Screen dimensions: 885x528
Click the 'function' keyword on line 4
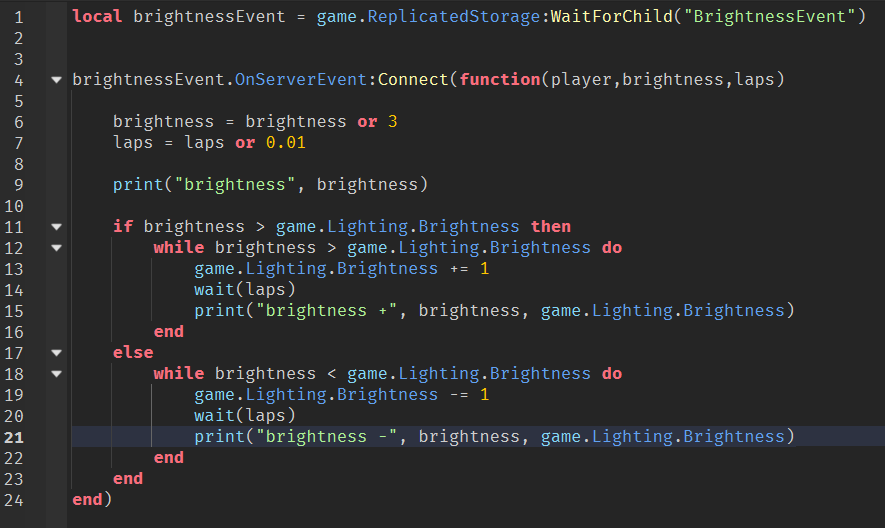pos(500,80)
